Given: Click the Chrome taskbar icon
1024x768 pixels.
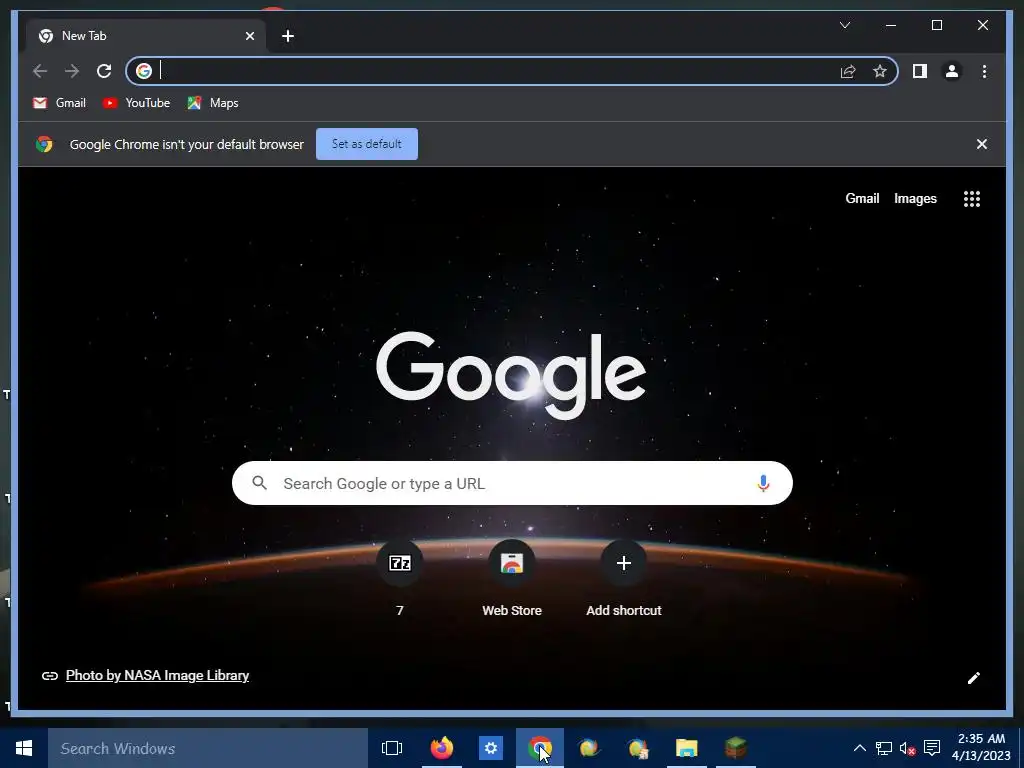Looking at the screenshot, I should 540,748.
